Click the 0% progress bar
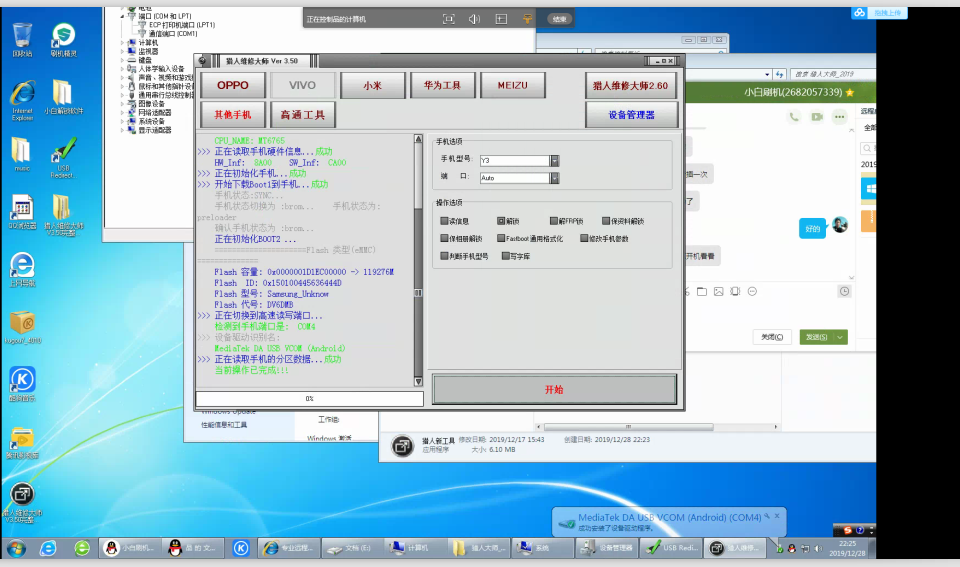 point(309,399)
